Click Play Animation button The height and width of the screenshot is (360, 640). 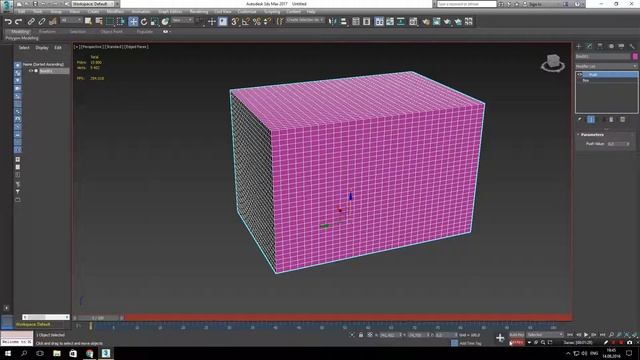click(x=586, y=335)
